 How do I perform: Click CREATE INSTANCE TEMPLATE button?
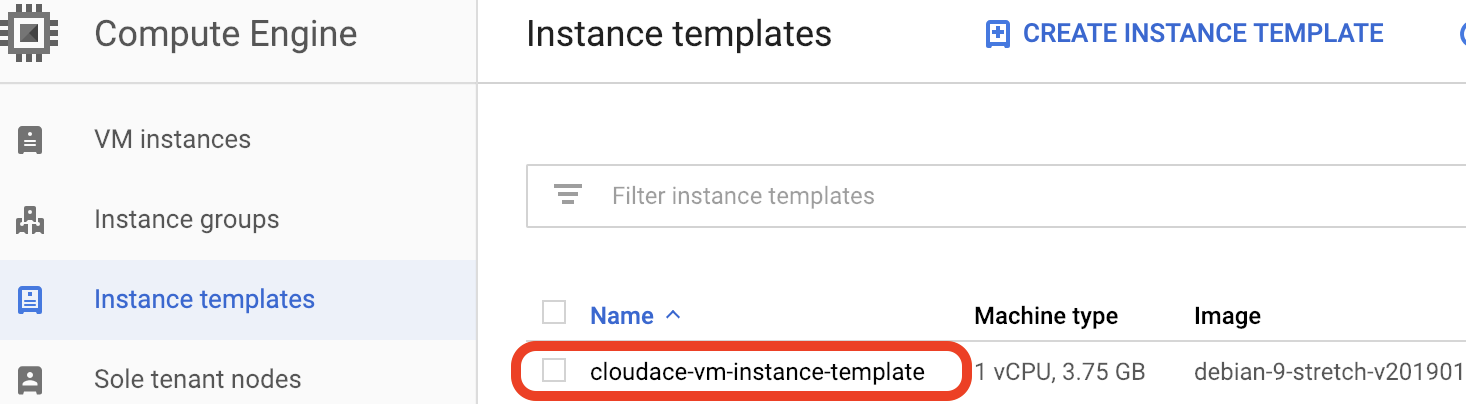tap(1185, 34)
